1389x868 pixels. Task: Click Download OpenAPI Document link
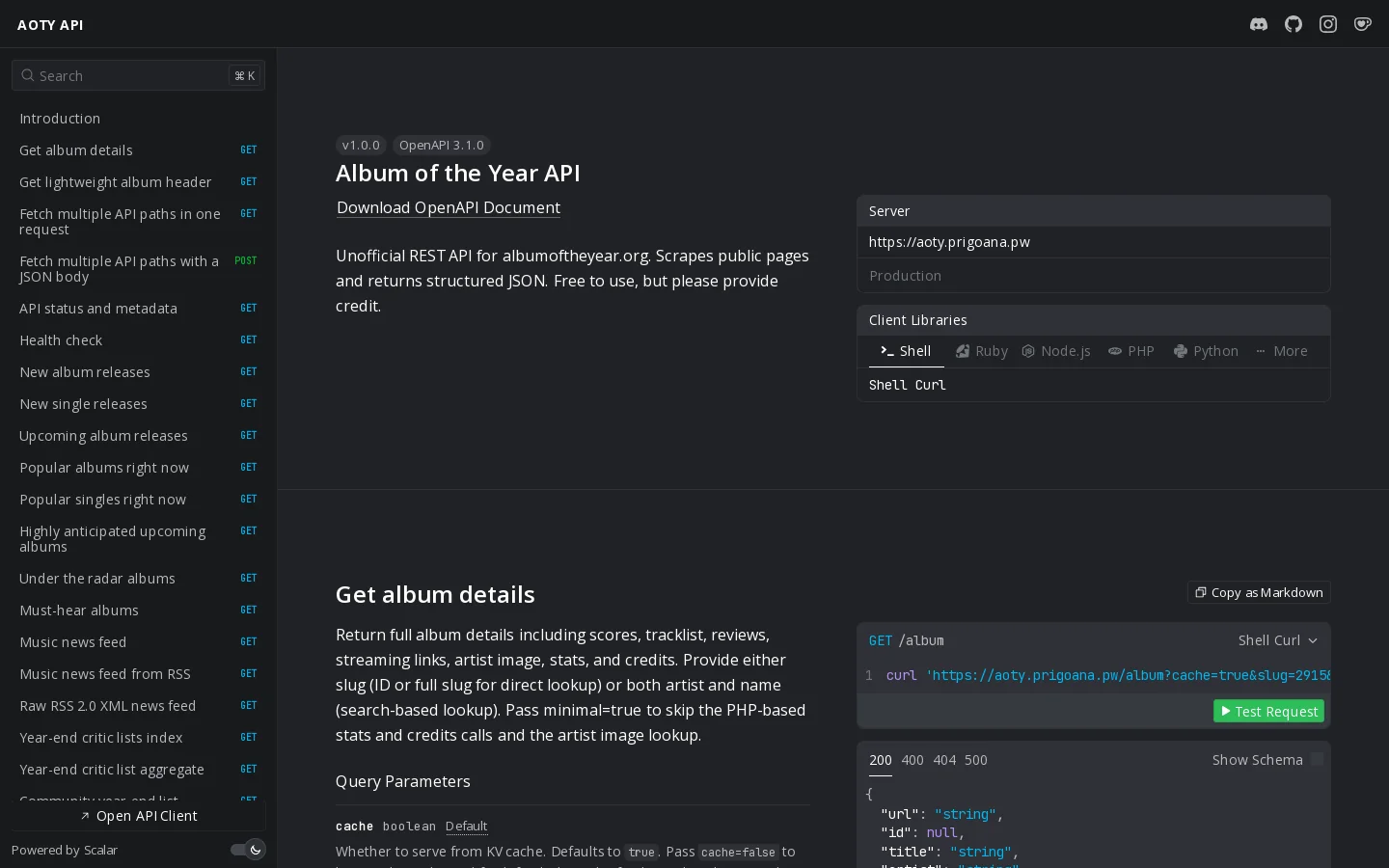point(449,207)
